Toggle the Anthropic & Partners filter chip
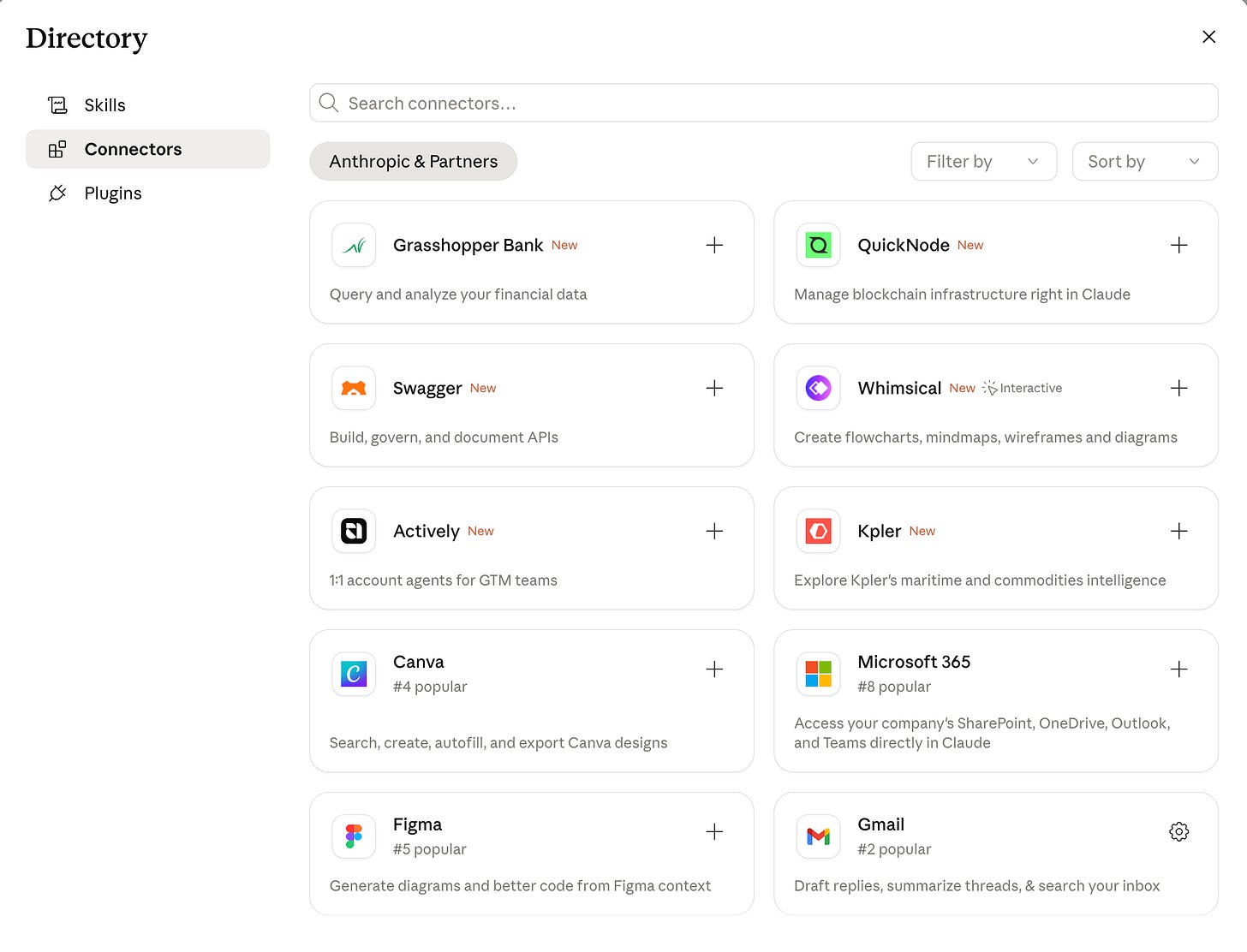 tap(413, 162)
